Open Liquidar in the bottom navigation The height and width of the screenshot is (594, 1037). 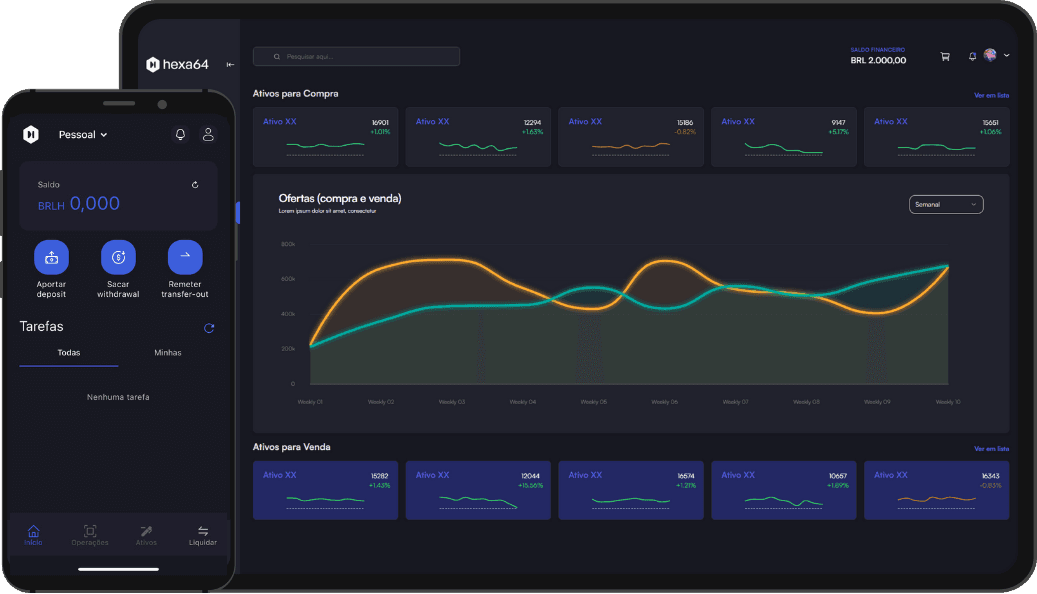[202, 535]
